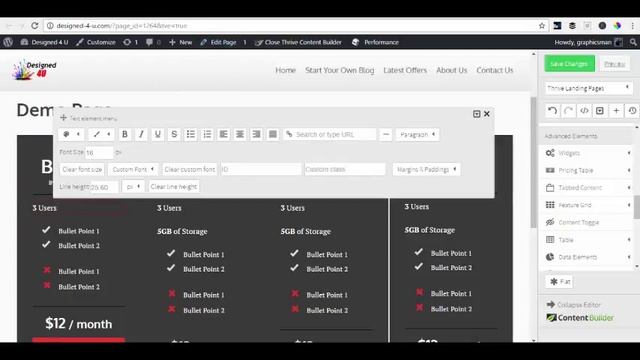Open About Us menu item
The image size is (640, 360).
point(451,70)
